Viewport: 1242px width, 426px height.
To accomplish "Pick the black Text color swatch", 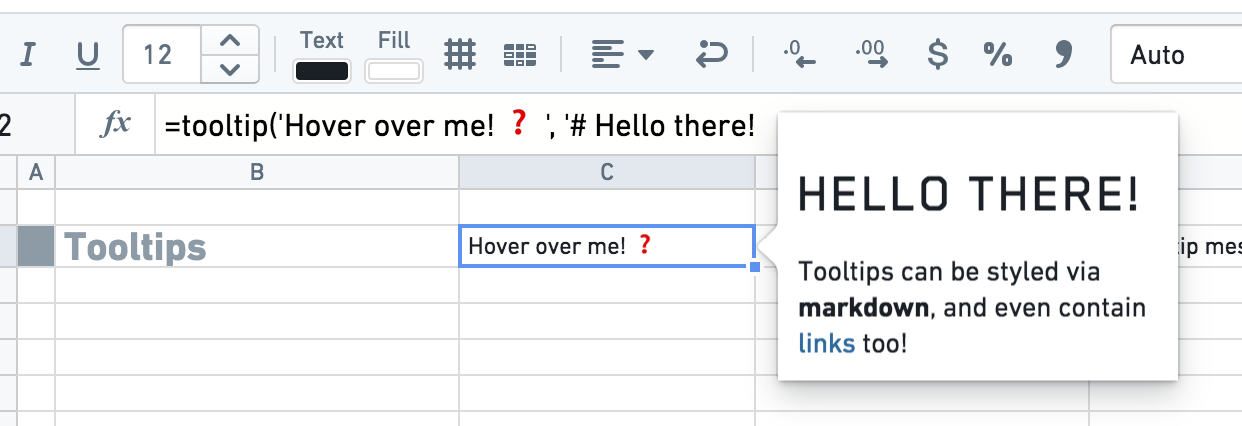I will pyautogui.click(x=321, y=71).
